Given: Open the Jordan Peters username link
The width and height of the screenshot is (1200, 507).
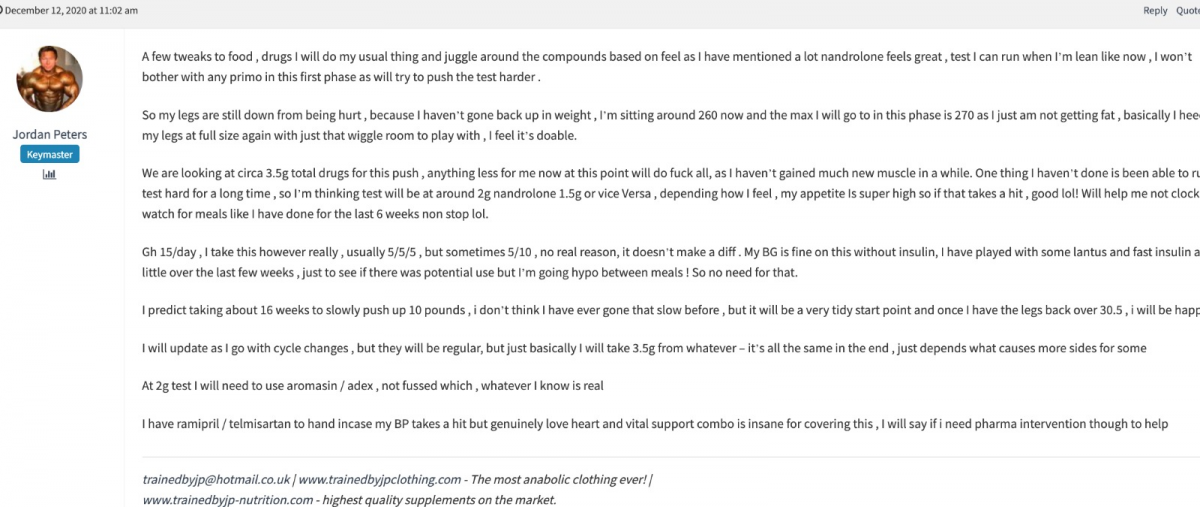Looking at the screenshot, I should point(49,134).
